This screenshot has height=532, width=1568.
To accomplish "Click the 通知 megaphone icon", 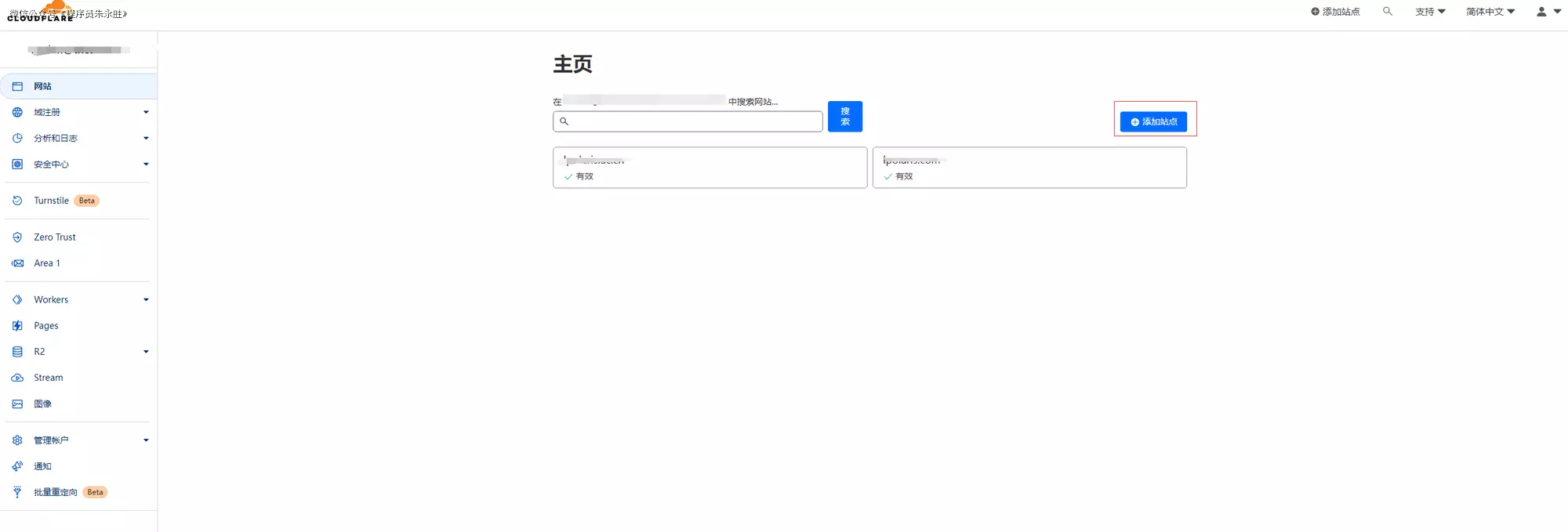I will click(x=17, y=466).
